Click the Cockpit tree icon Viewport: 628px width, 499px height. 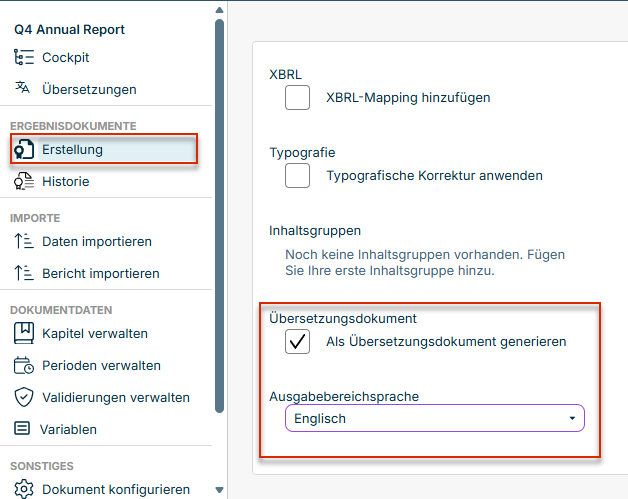24,57
